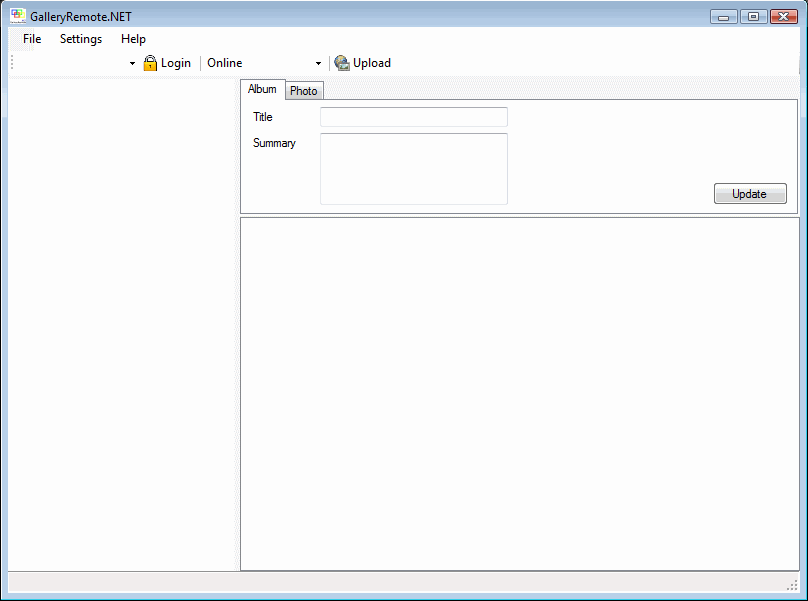The image size is (808, 601).
Task: Click the Upload globe icon
Action: [342, 63]
